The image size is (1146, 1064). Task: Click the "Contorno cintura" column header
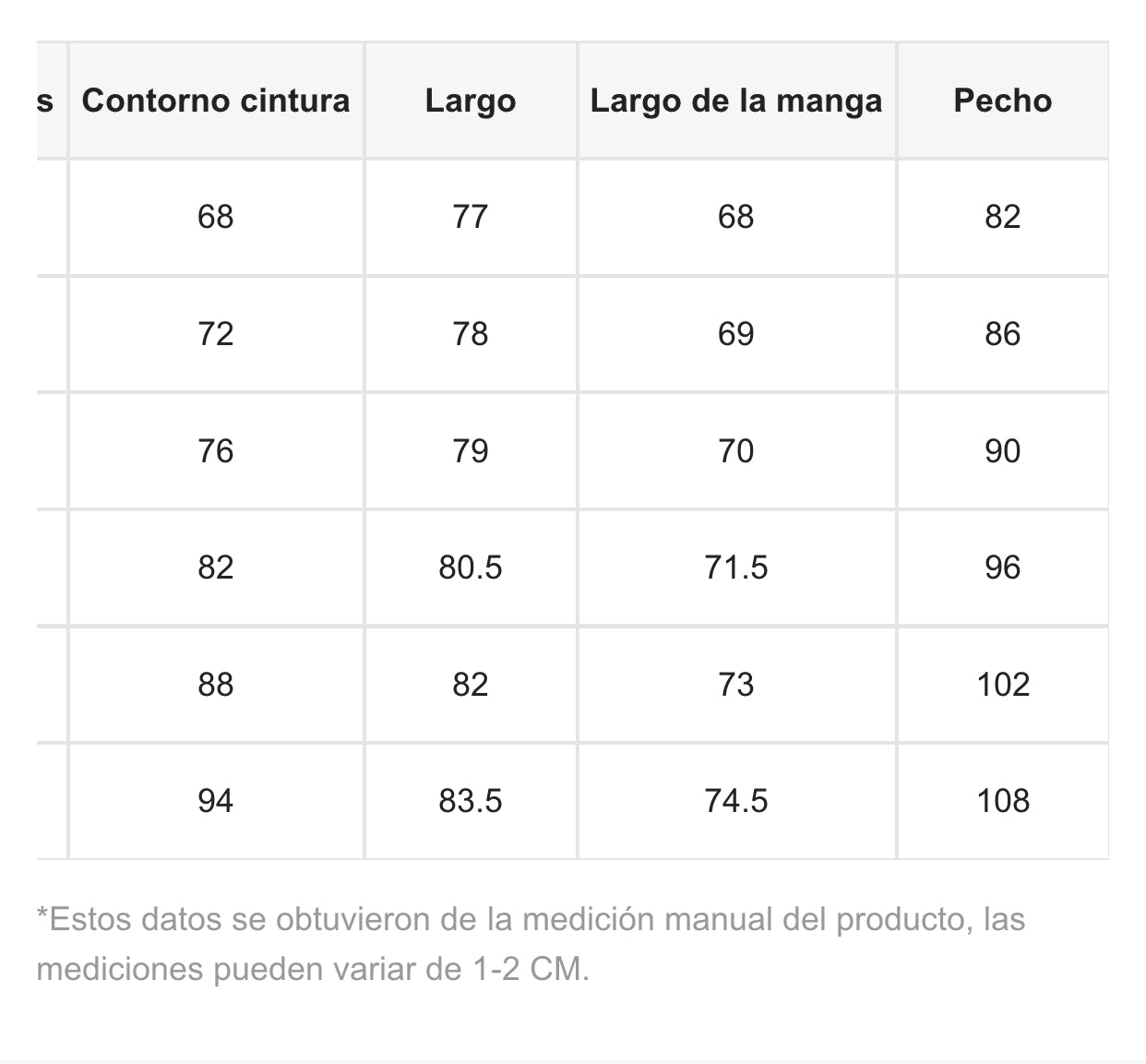click(216, 101)
